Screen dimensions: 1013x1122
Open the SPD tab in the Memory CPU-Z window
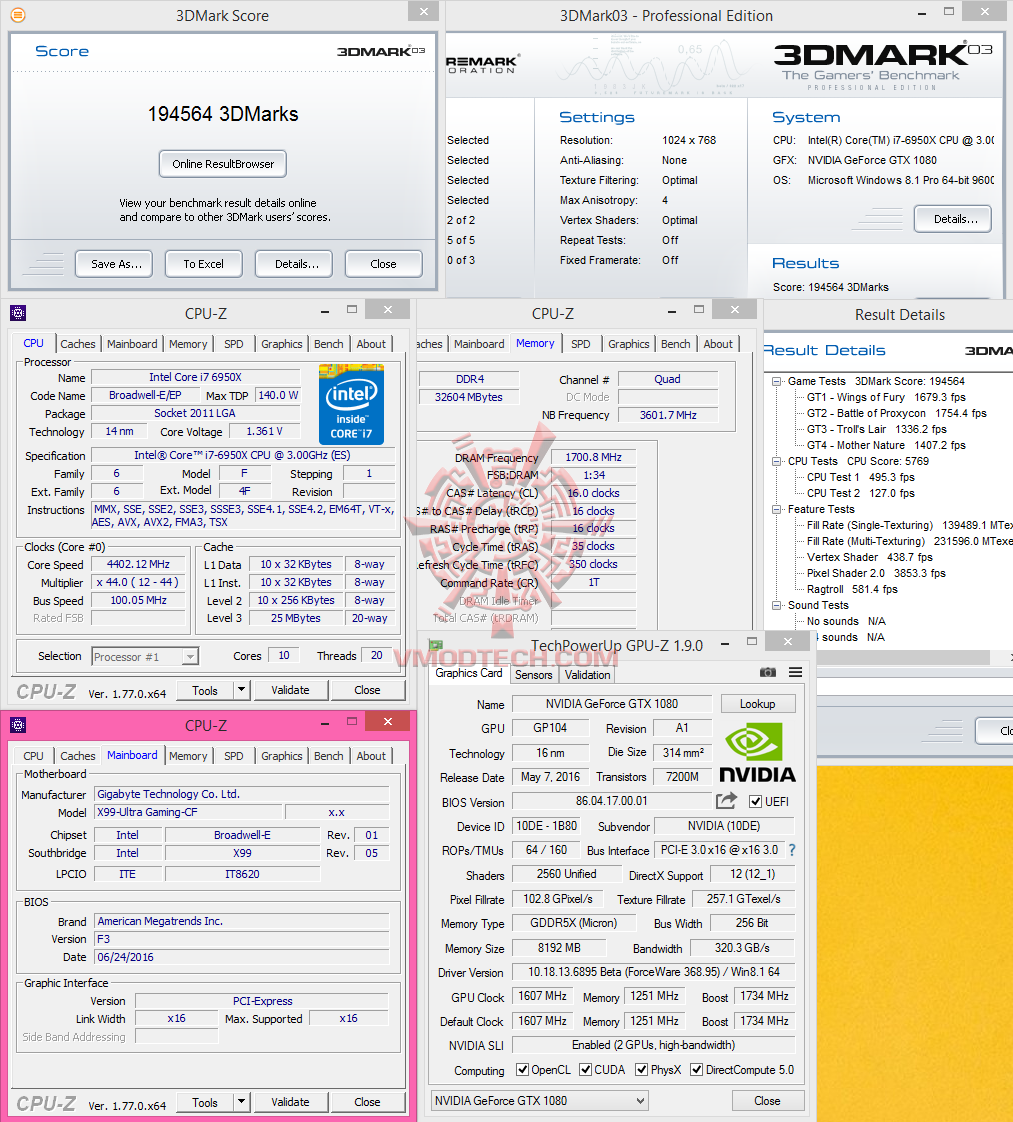tap(581, 344)
